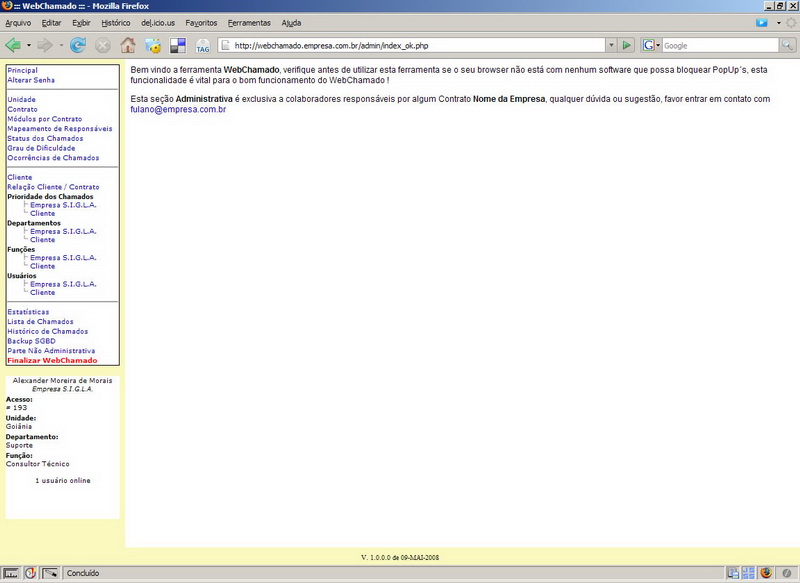The height and width of the screenshot is (583, 800).
Task: Open the address bar history dropdown
Action: (x=611, y=45)
